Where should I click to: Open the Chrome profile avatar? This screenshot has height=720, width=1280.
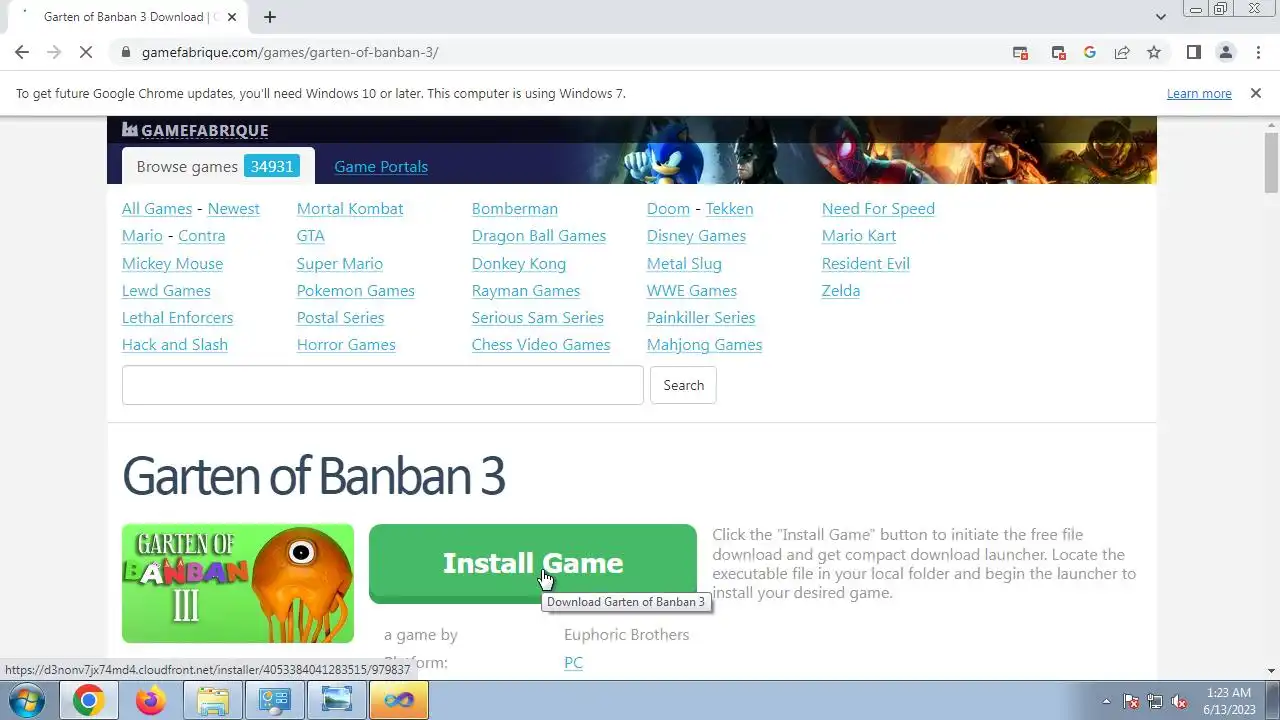click(1225, 52)
